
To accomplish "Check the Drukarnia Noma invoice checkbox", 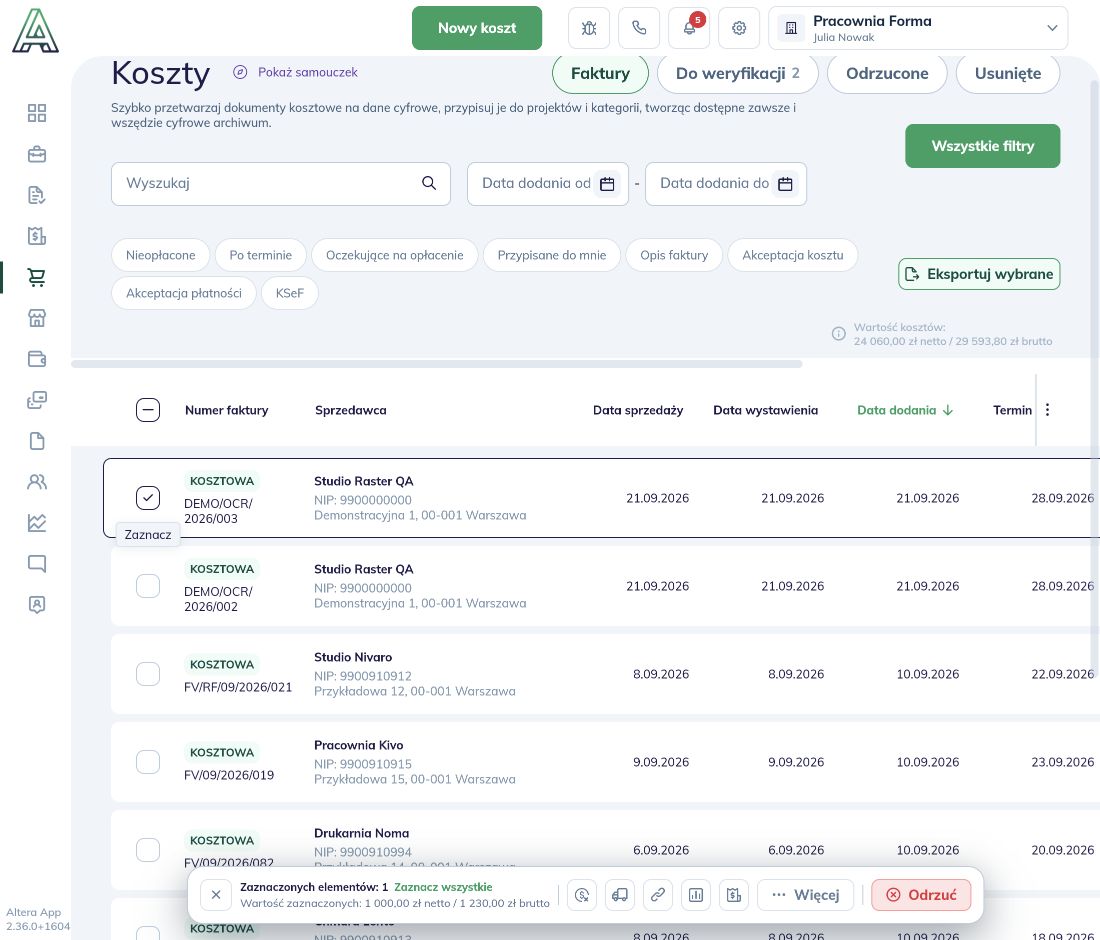I will point(148,850).
